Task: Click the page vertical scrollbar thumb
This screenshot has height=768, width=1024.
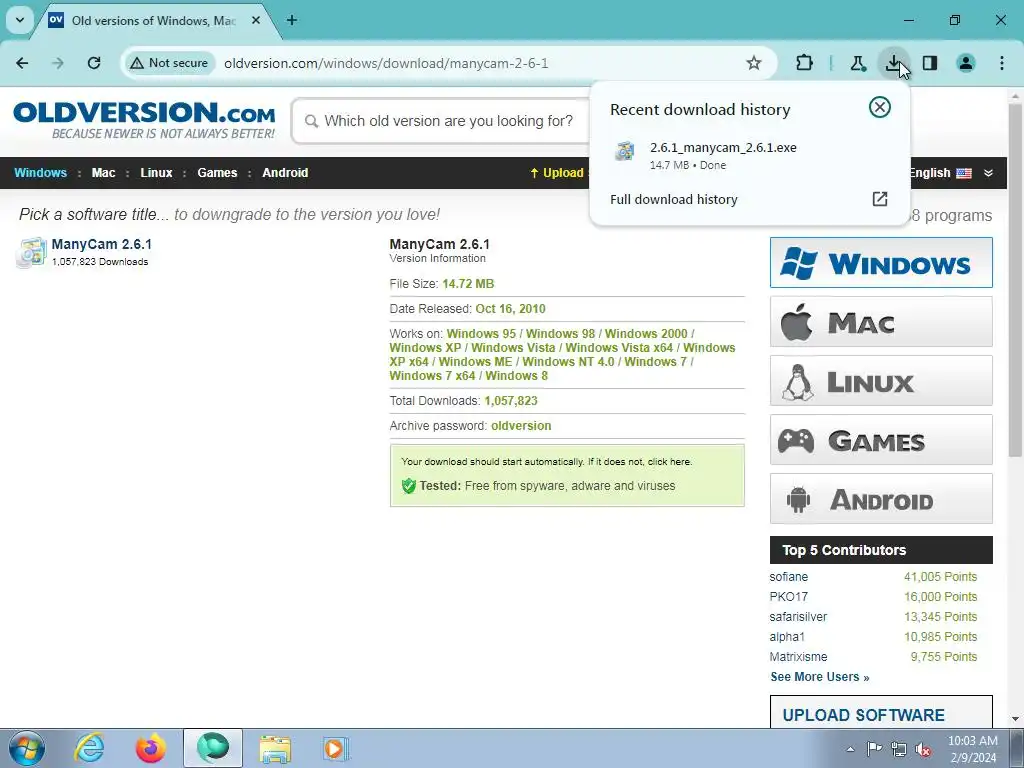Action: click(x=1016, y=280)
